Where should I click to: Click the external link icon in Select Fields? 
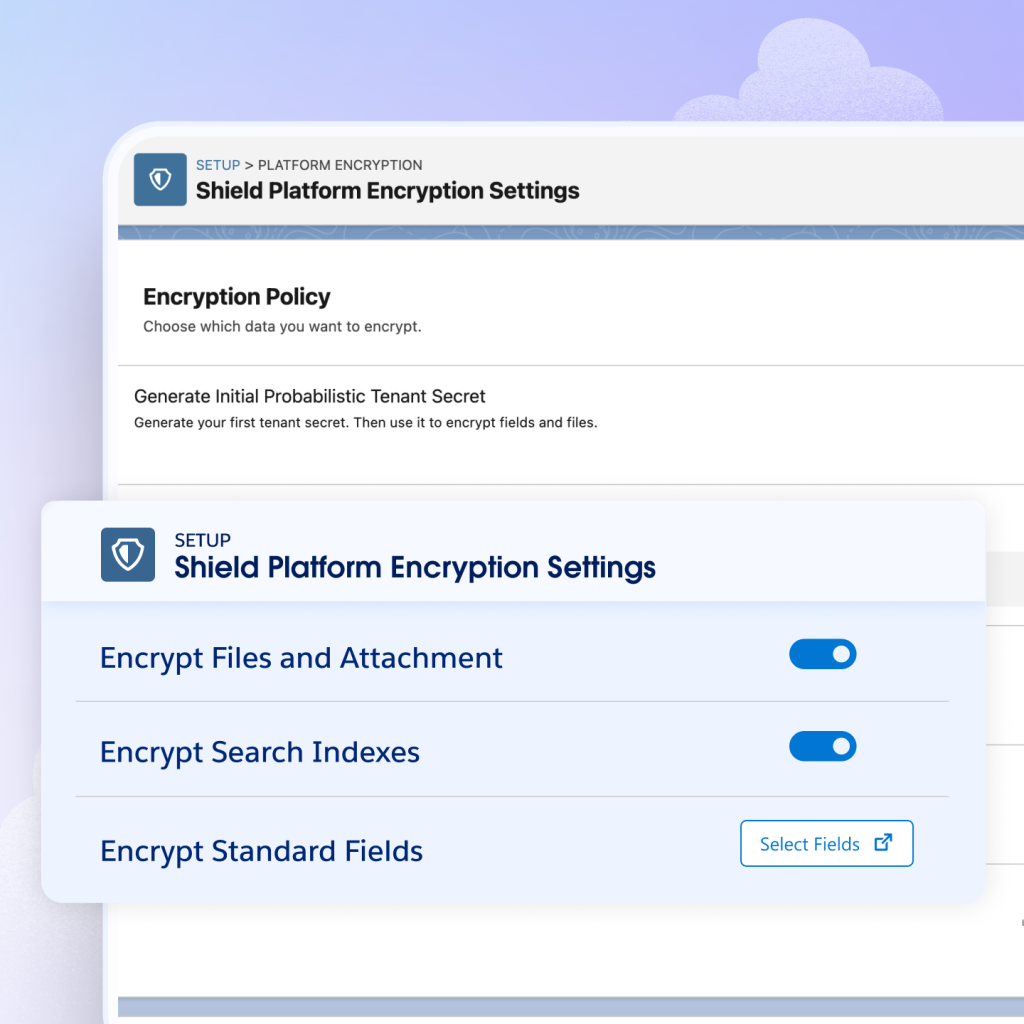click(x=883, y=842)
